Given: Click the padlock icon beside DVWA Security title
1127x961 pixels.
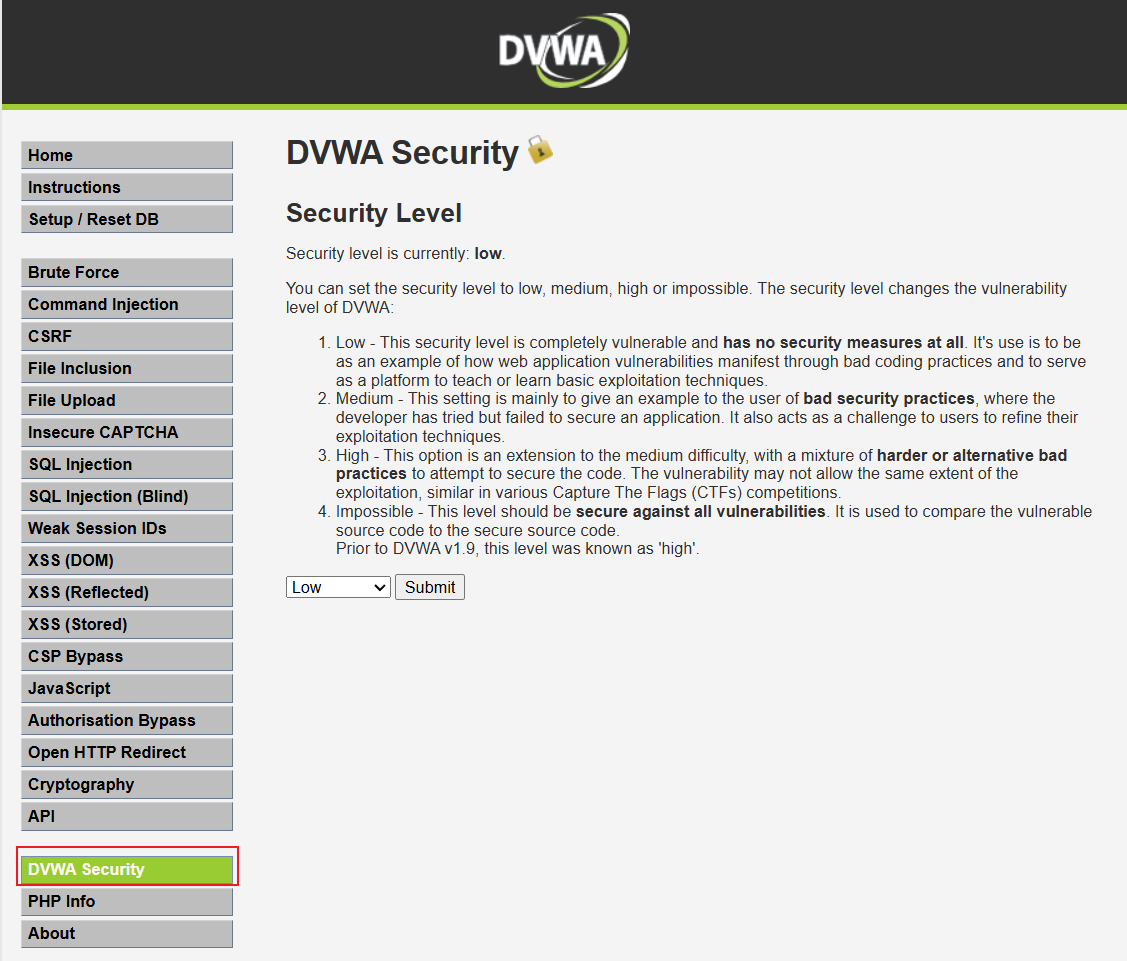Looking at the screenshot, I should [540, 150].
